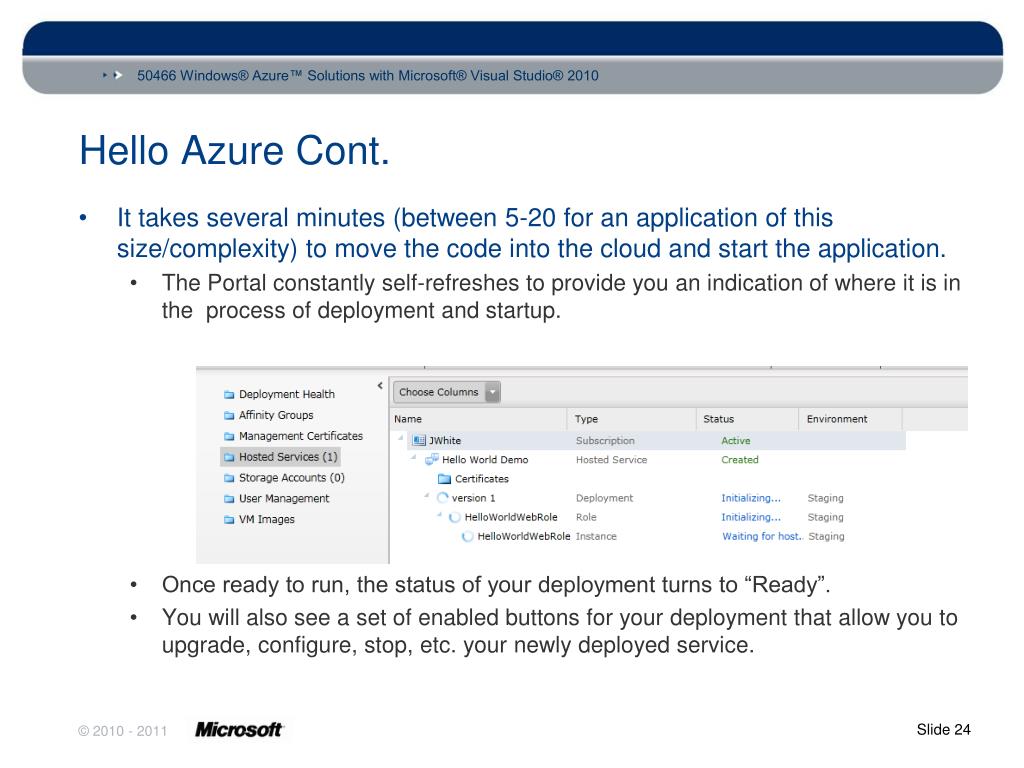Viewport: 1024px width, 768px height.
Task: Click the Hello World Demo hosted service icon
Action: [x=432, y=460]
